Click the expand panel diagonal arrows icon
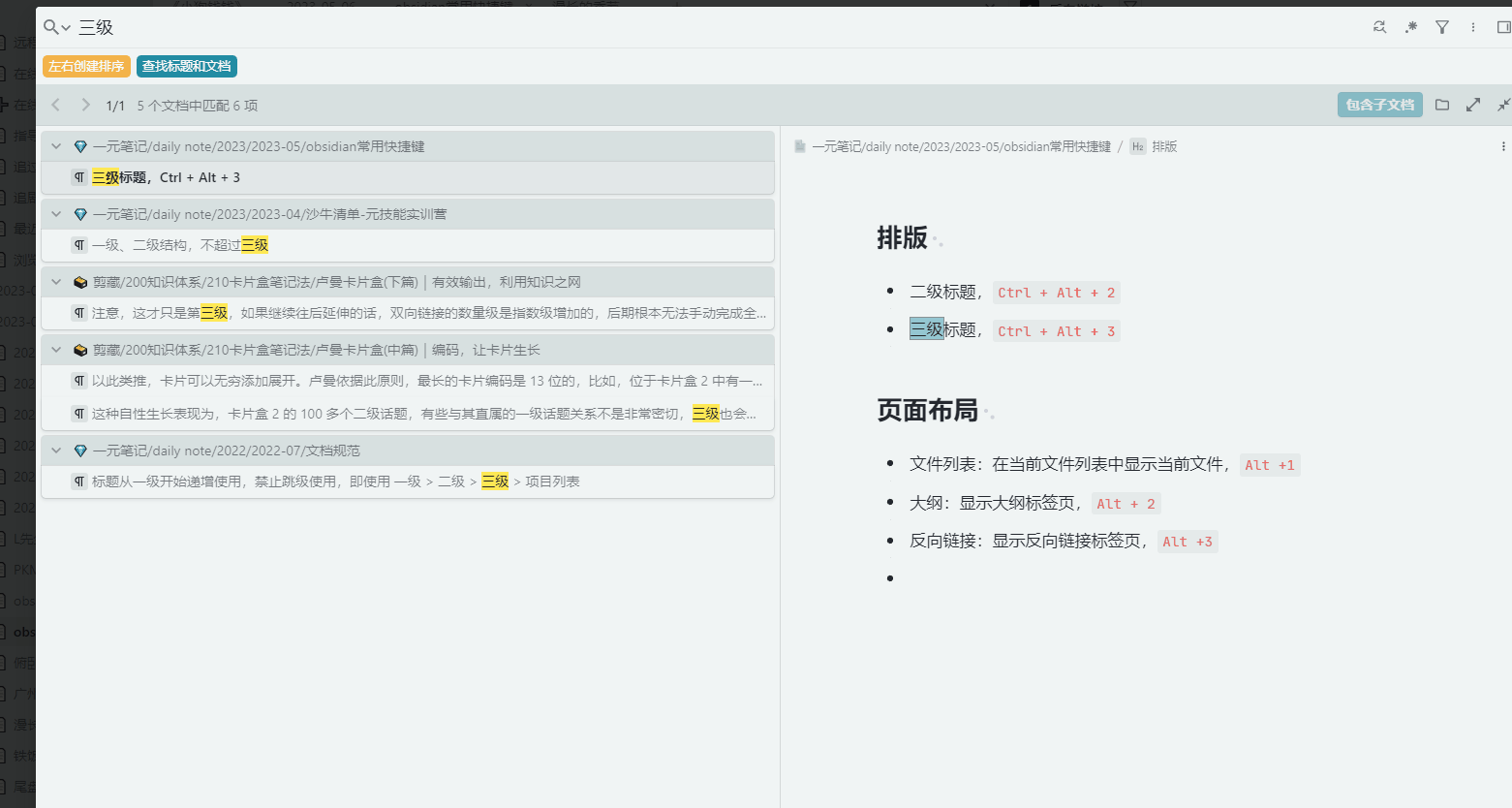This screenshot has height=808, width=1512. (1473, 105)
